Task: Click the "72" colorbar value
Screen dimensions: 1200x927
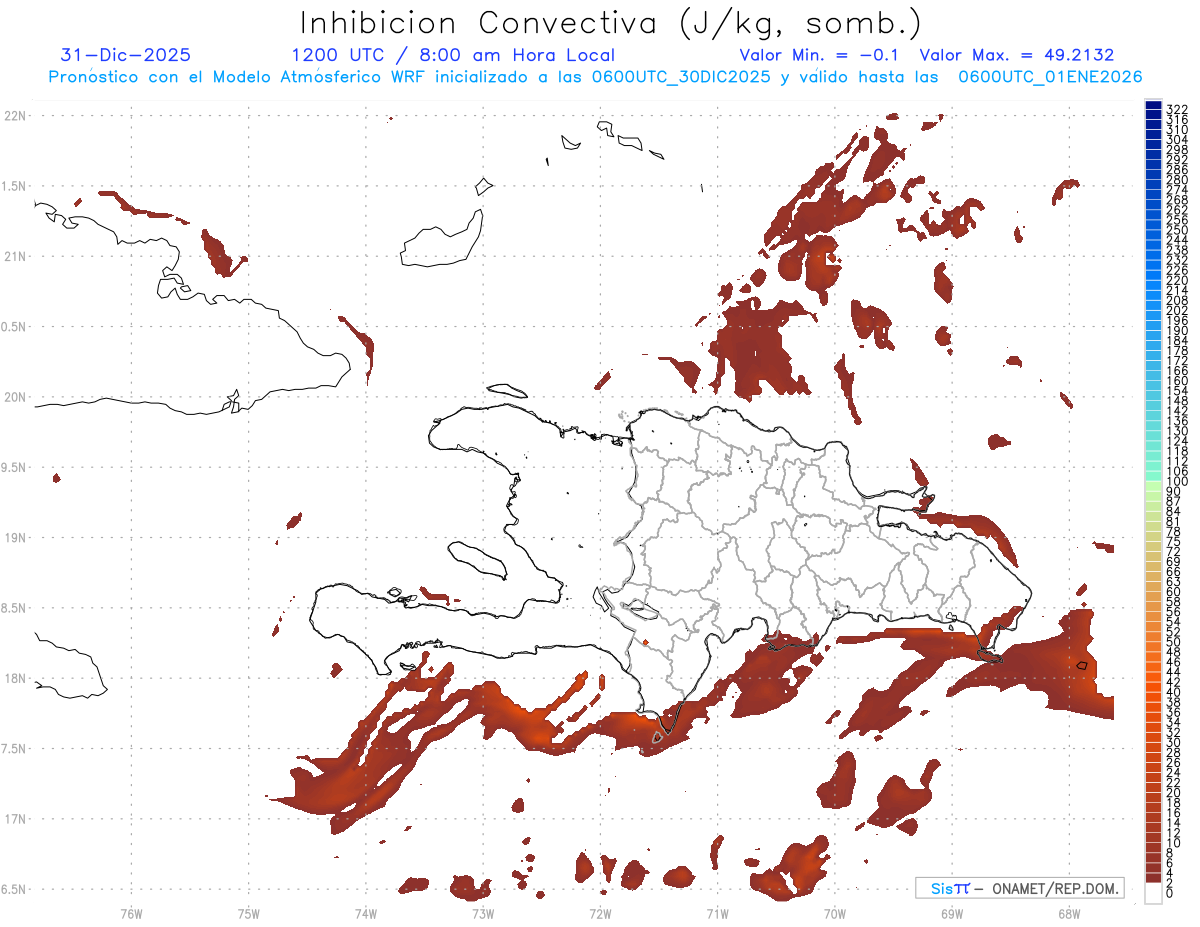Action: (1173, 551)
